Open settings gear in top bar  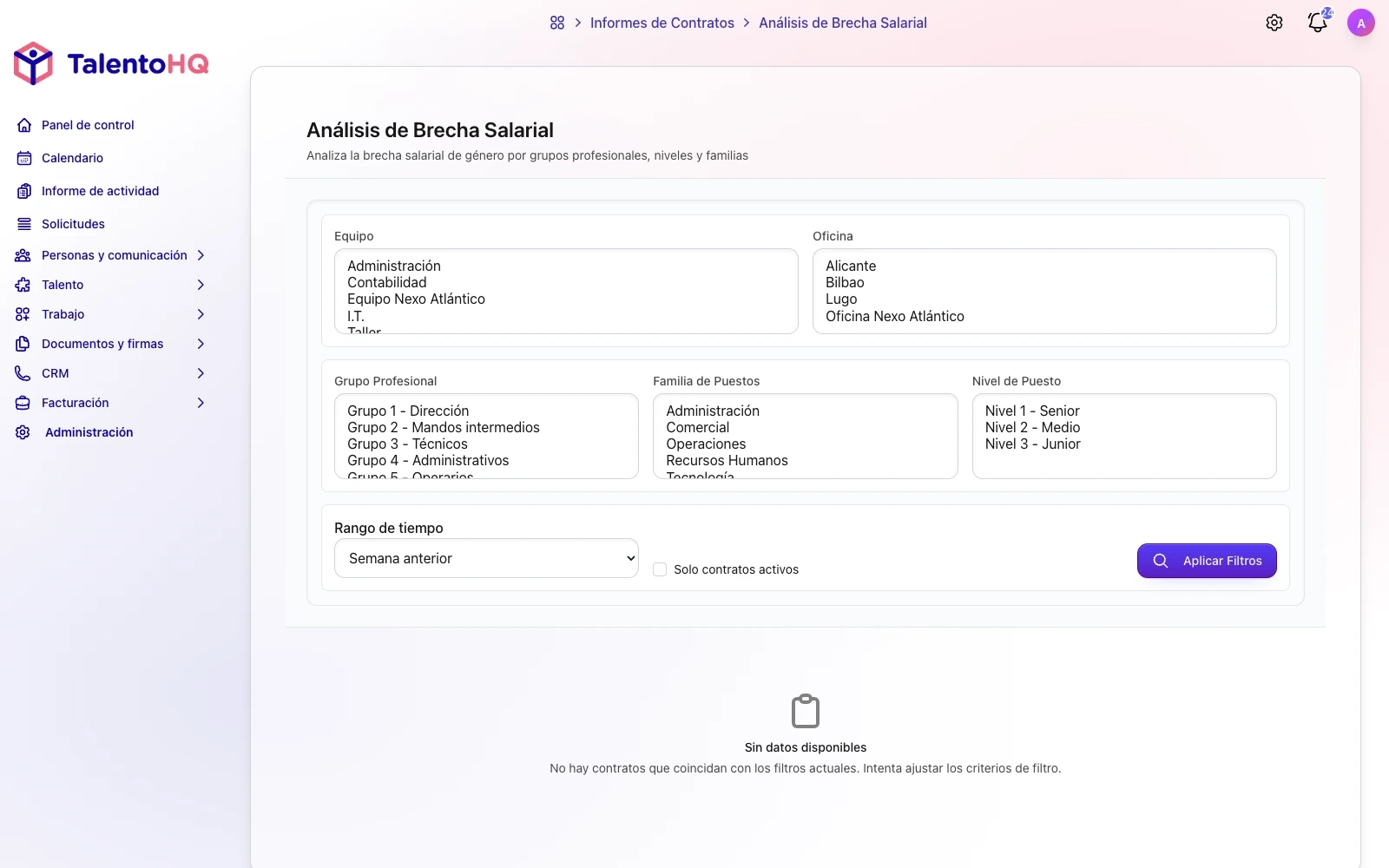[x=1274, y=23]
